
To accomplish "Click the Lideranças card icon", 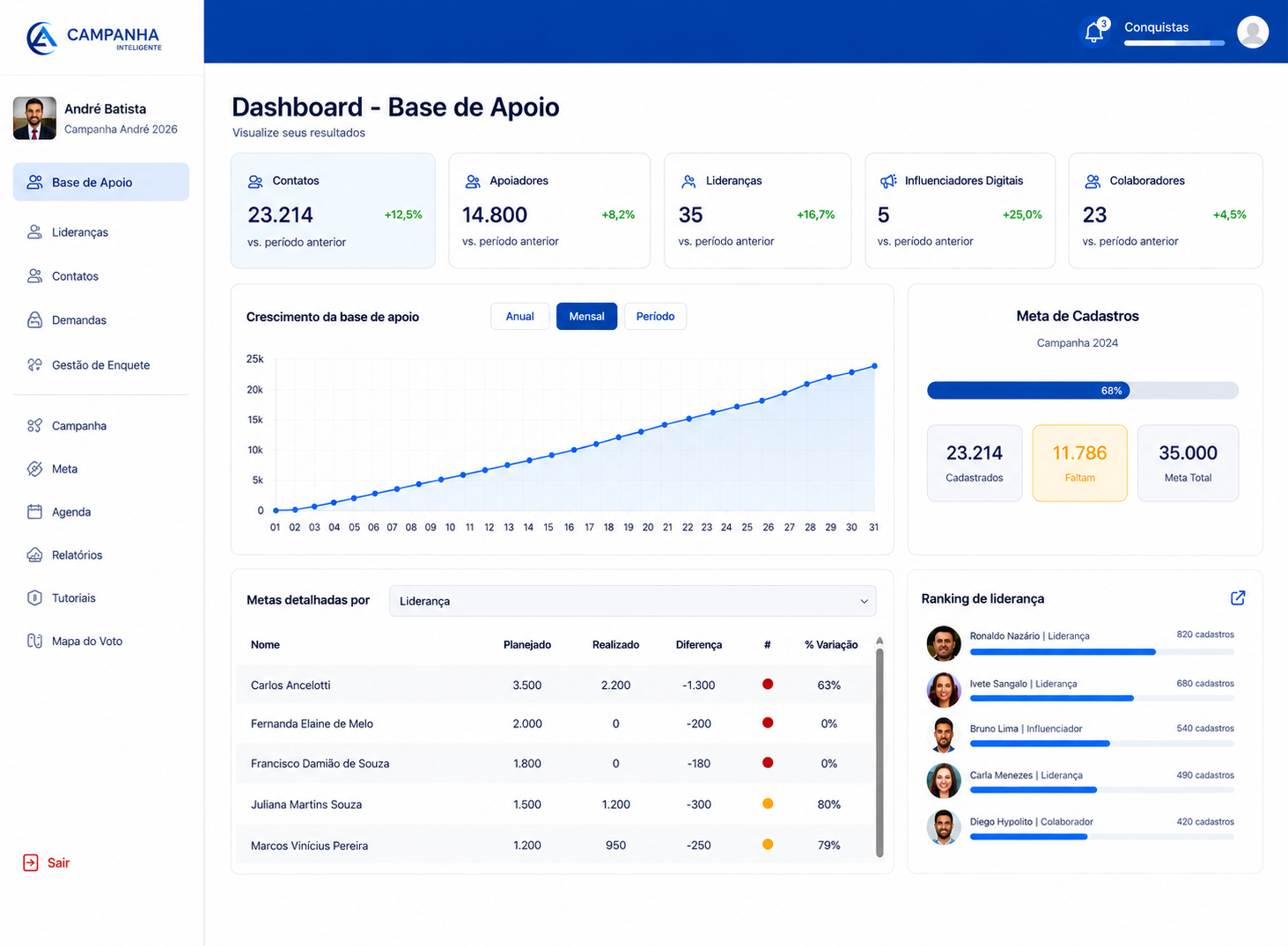I will (x=688, y=181).
